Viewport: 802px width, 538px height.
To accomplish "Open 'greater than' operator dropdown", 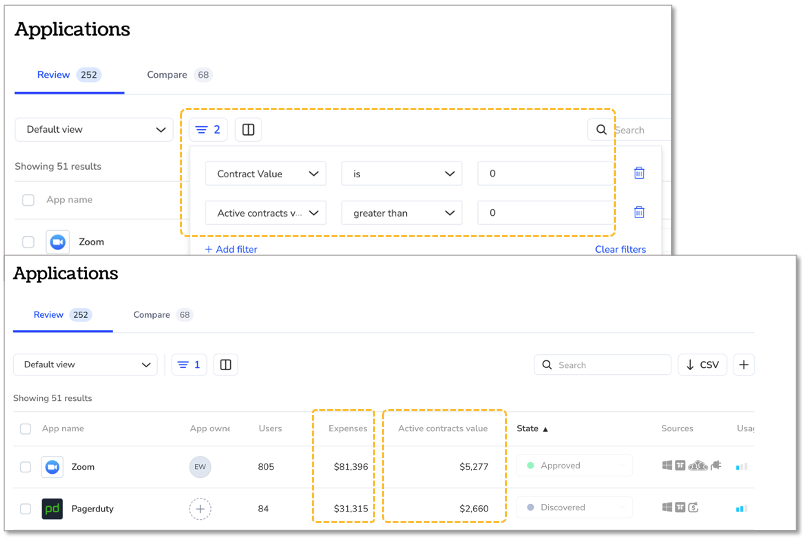I will [x=402, y=213].
